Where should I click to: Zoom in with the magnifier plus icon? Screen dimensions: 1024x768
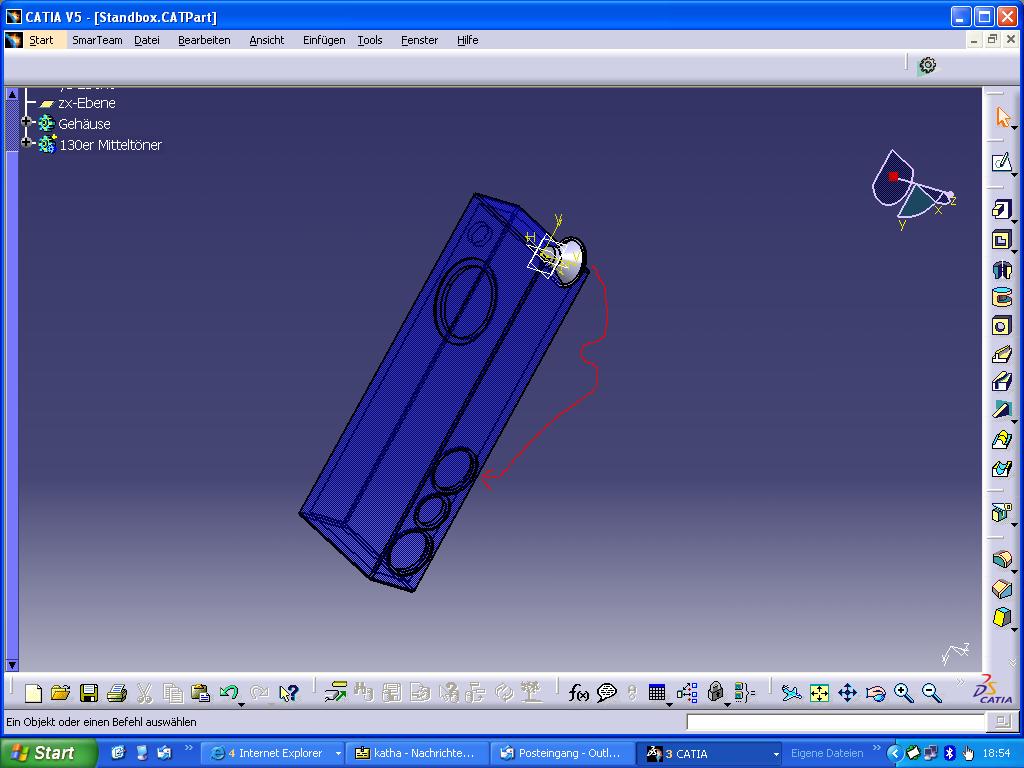(904, 693)
